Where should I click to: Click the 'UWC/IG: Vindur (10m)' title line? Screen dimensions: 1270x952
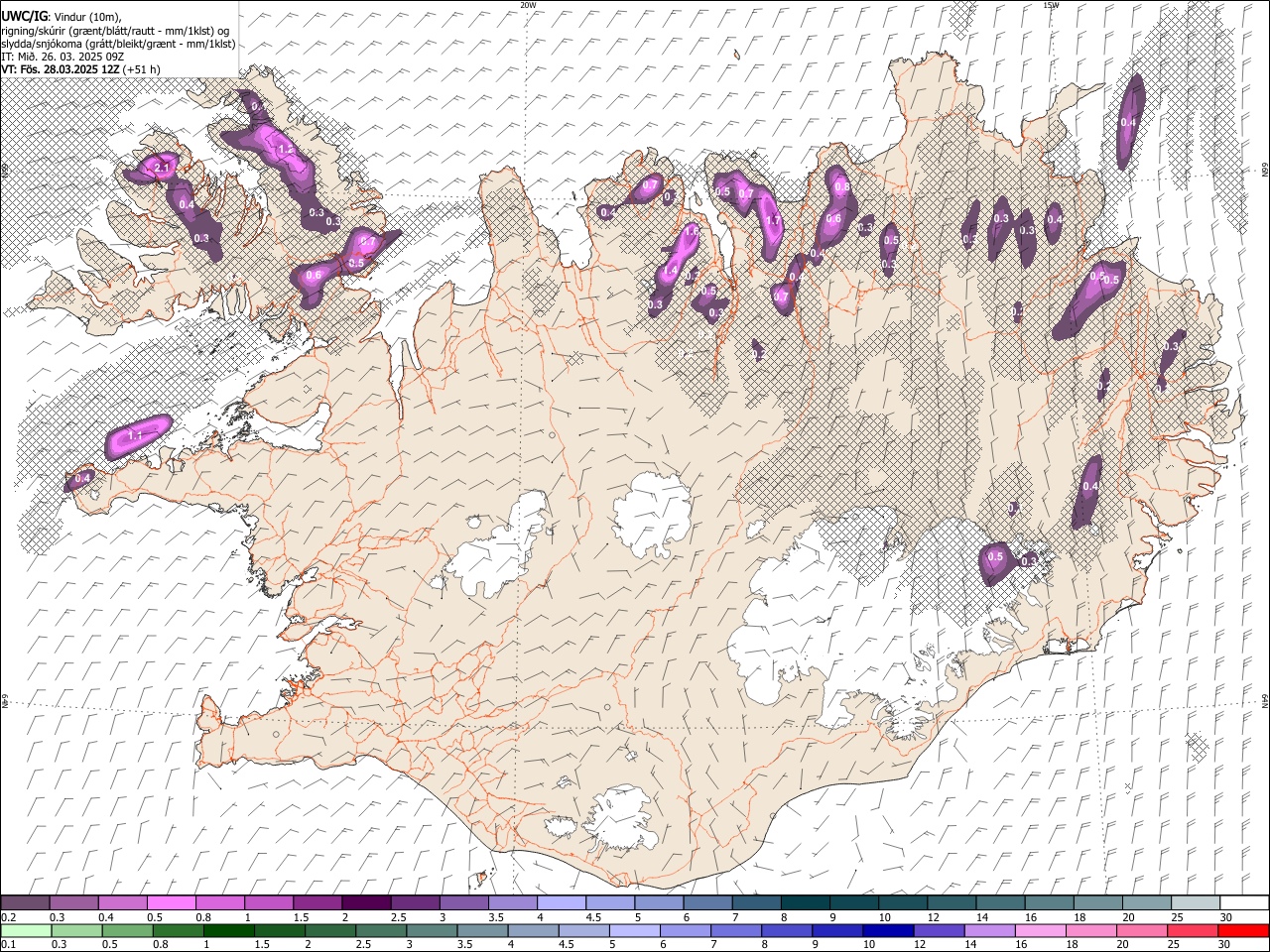pos(62,16)
